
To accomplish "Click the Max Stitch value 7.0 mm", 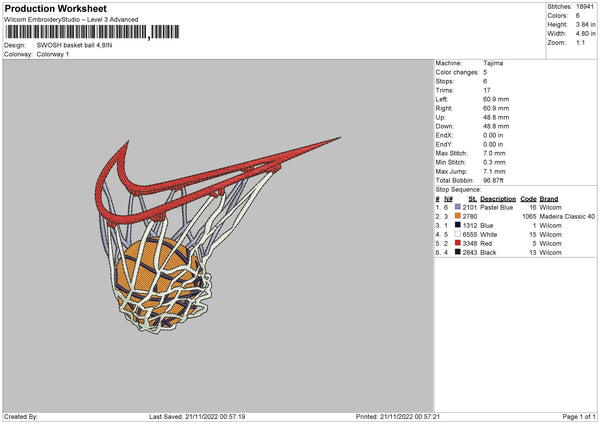I will point(494,153).
